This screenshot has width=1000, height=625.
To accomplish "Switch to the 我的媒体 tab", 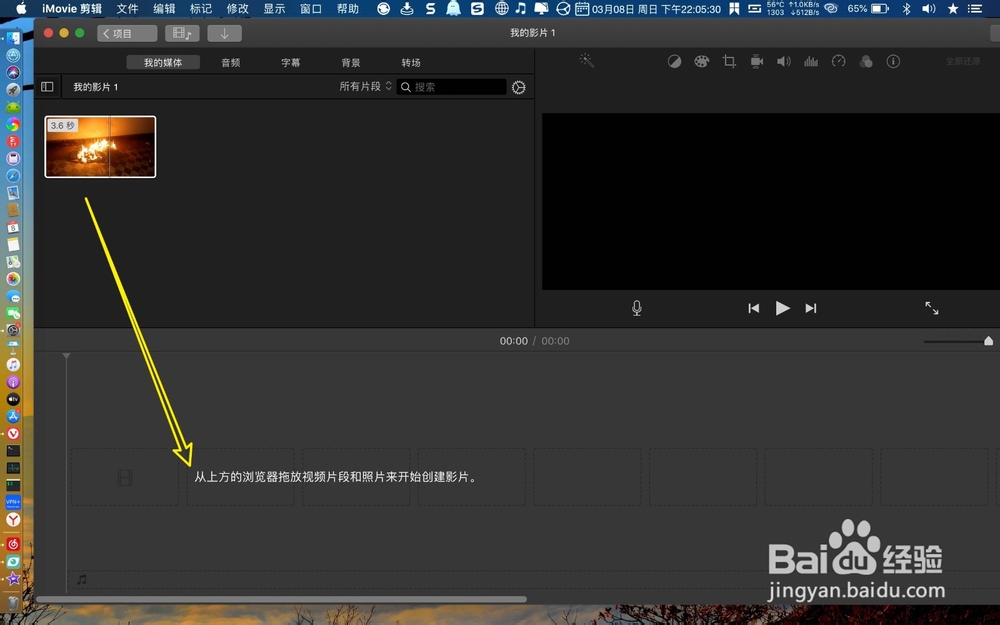I will pyautogui.click(x=163, y=62).
